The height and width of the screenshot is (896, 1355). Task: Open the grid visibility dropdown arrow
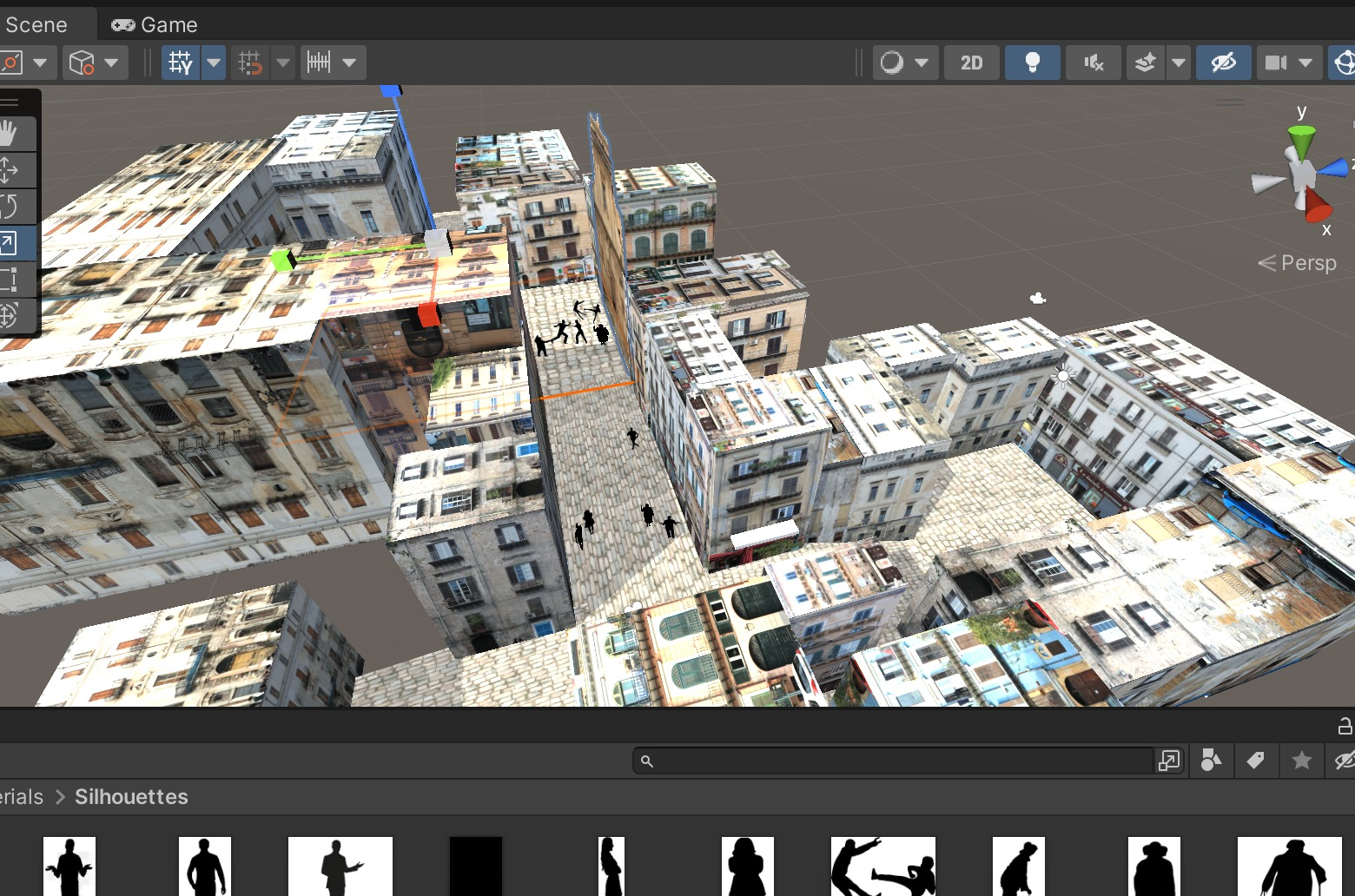pos(214,63)
